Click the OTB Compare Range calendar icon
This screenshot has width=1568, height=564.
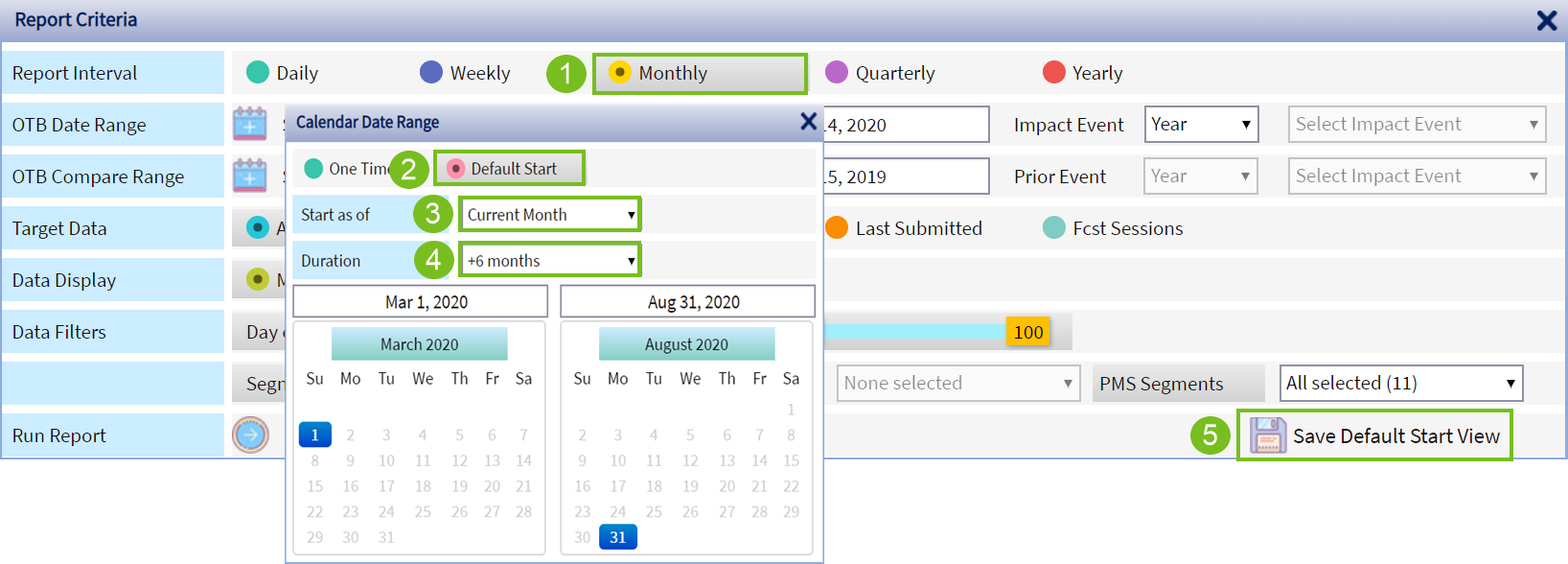(x=250, y=176)
